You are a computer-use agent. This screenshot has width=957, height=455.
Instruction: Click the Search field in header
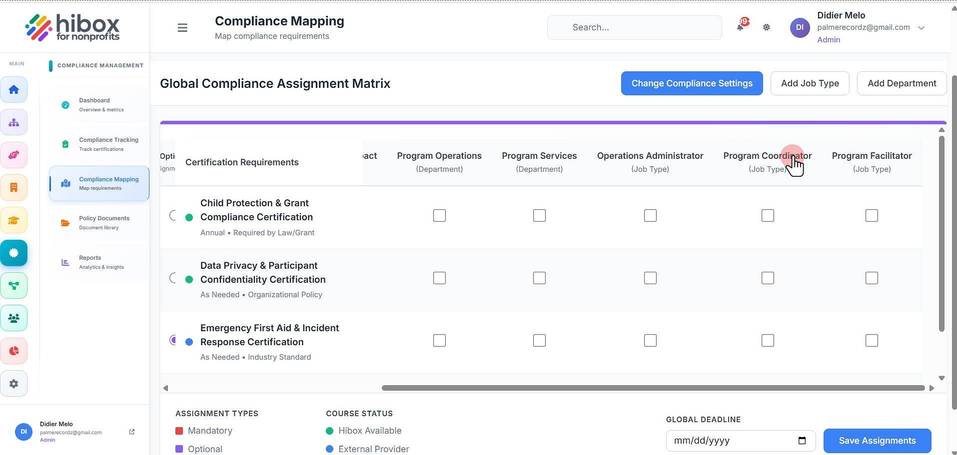(634, 27)
